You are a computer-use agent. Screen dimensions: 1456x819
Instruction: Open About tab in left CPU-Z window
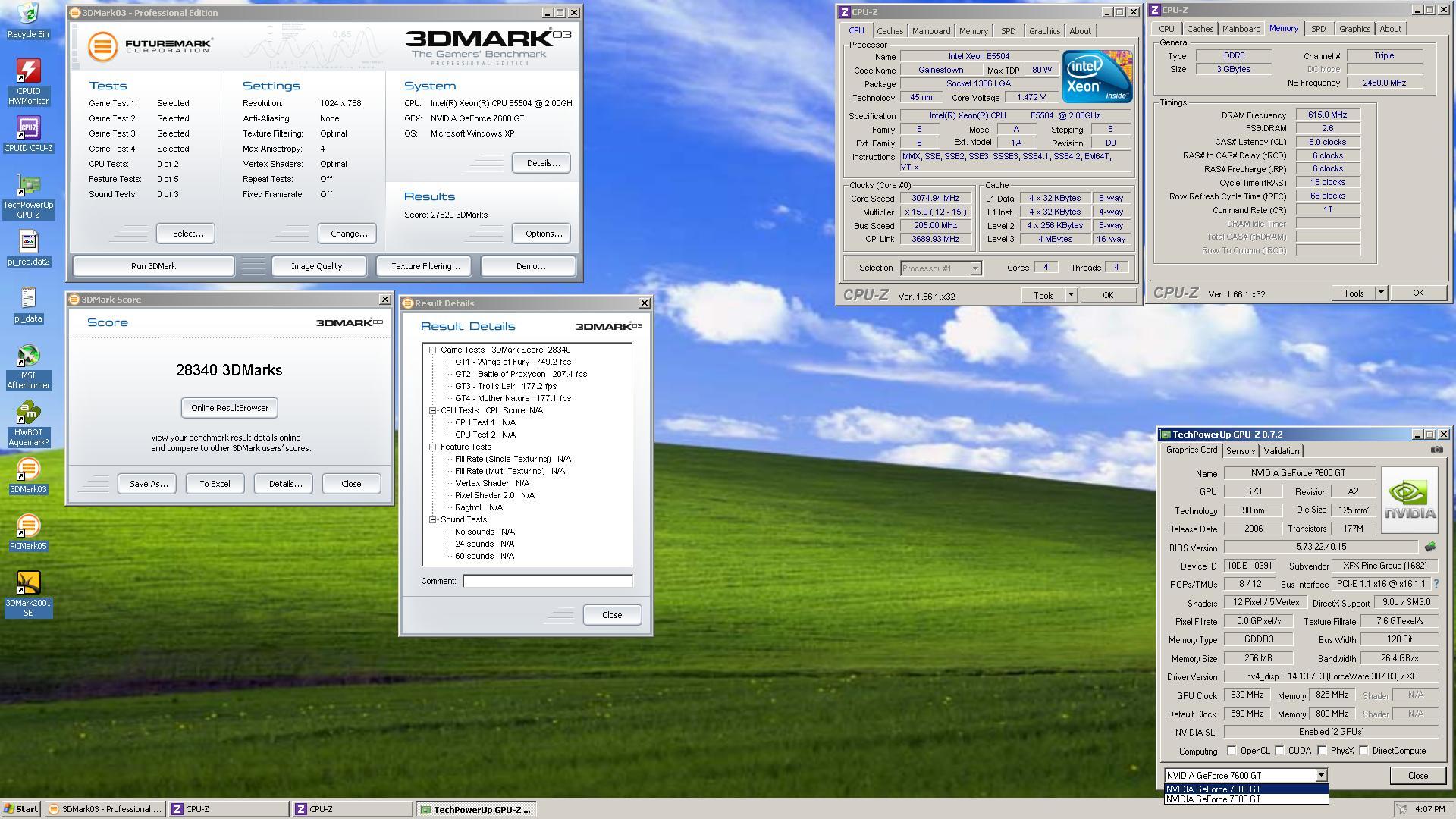[x=1080, y=31]
